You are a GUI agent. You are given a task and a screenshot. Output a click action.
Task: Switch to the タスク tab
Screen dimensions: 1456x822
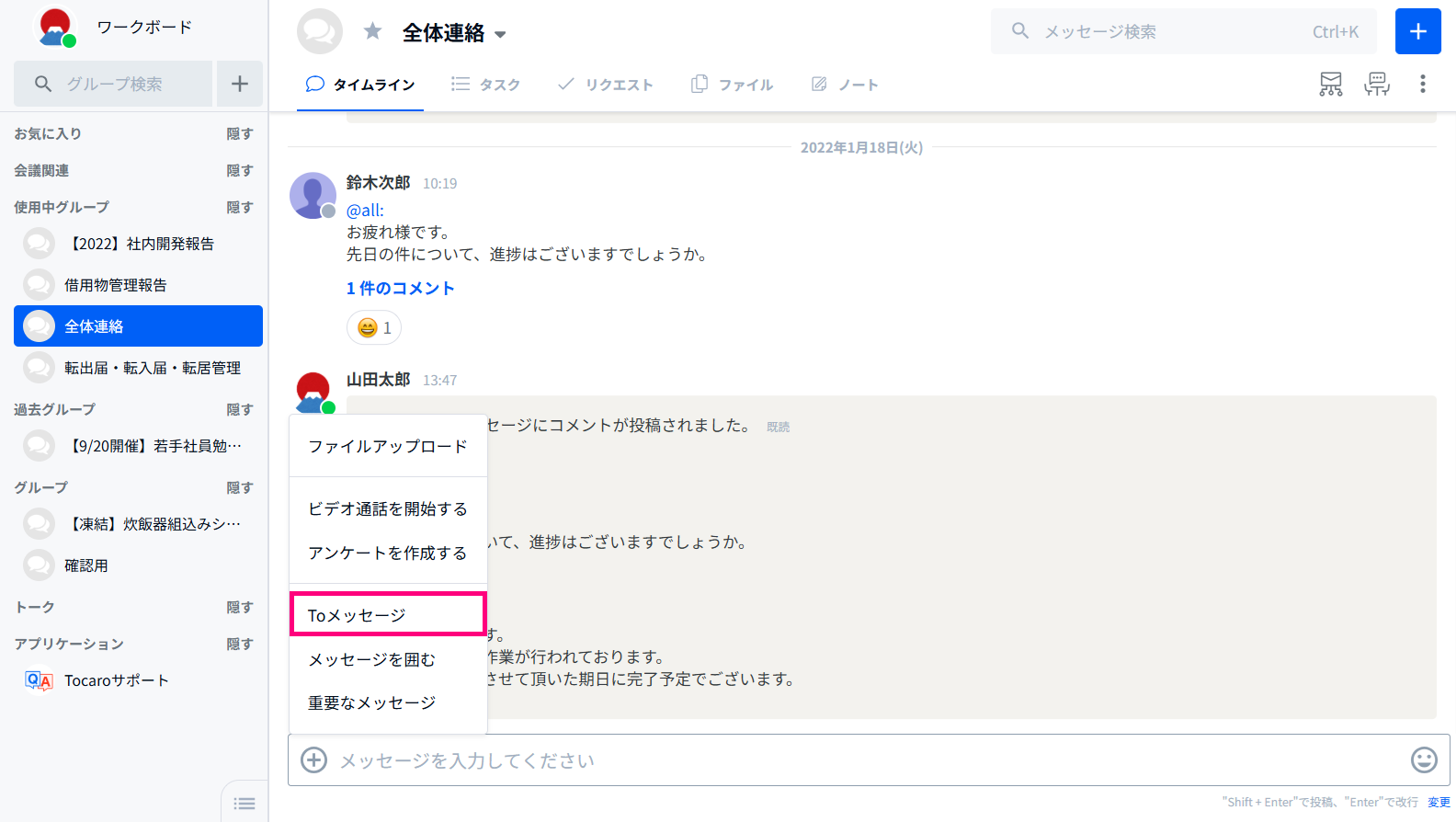click(486, 85)
